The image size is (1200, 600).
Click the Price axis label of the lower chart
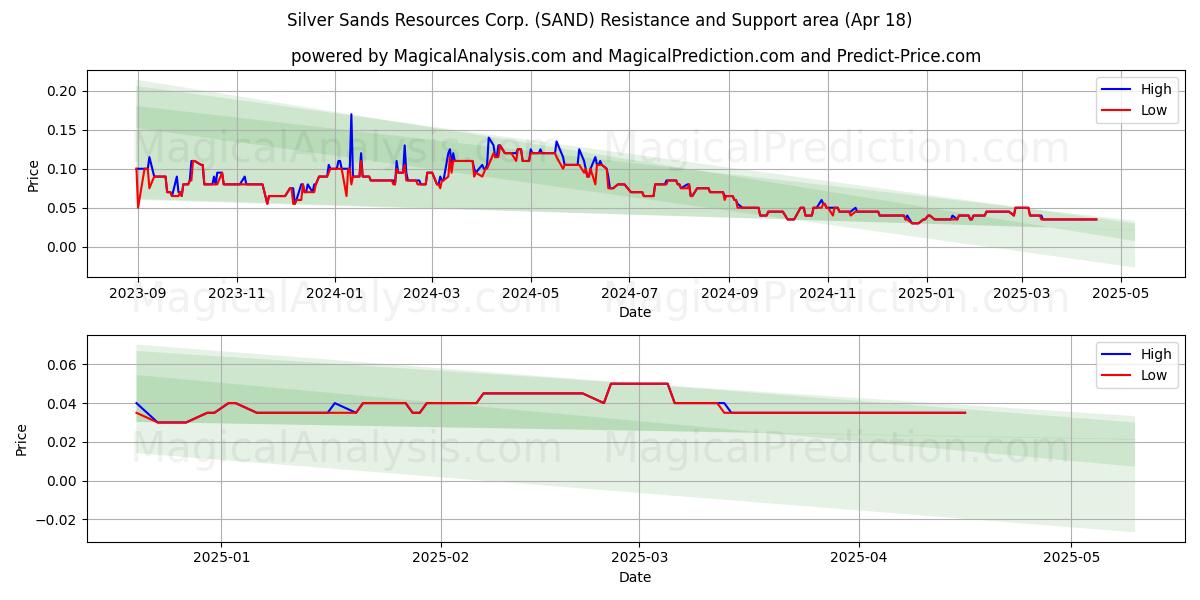click(x=22, y=439)
